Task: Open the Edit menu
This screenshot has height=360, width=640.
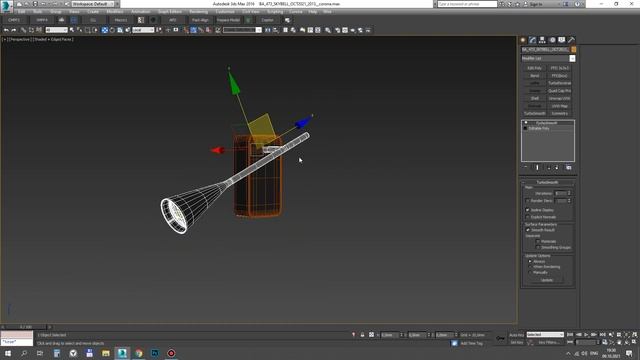Action: 21,12
